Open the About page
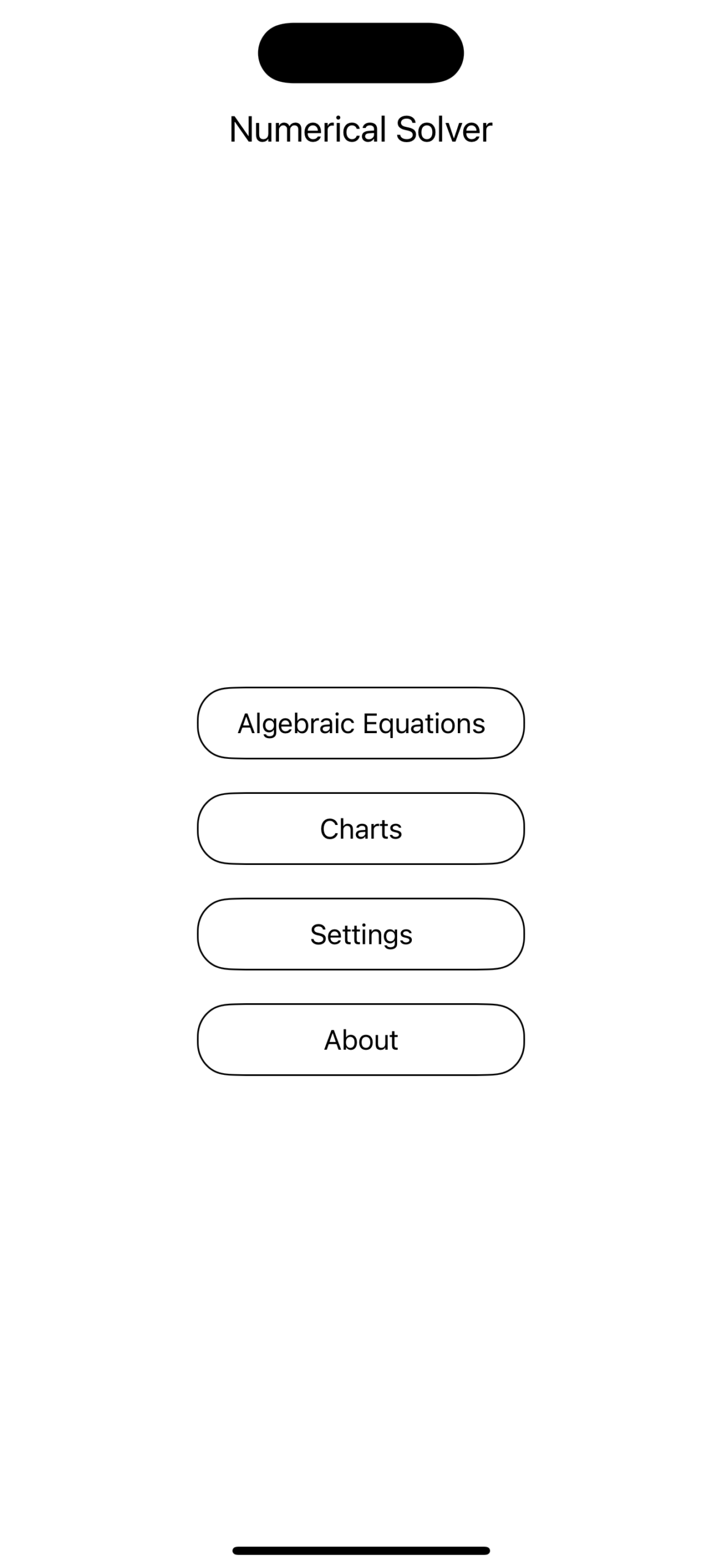 click(x=360, y=1039)
